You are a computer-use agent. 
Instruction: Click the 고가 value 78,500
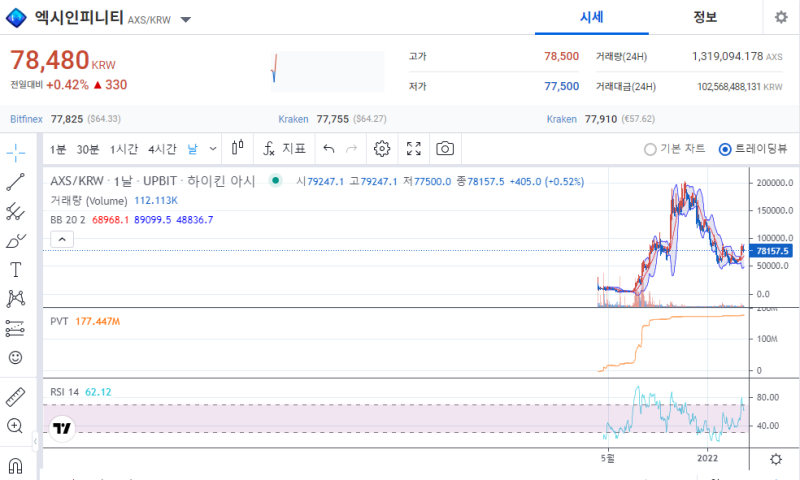click(561, 56)
